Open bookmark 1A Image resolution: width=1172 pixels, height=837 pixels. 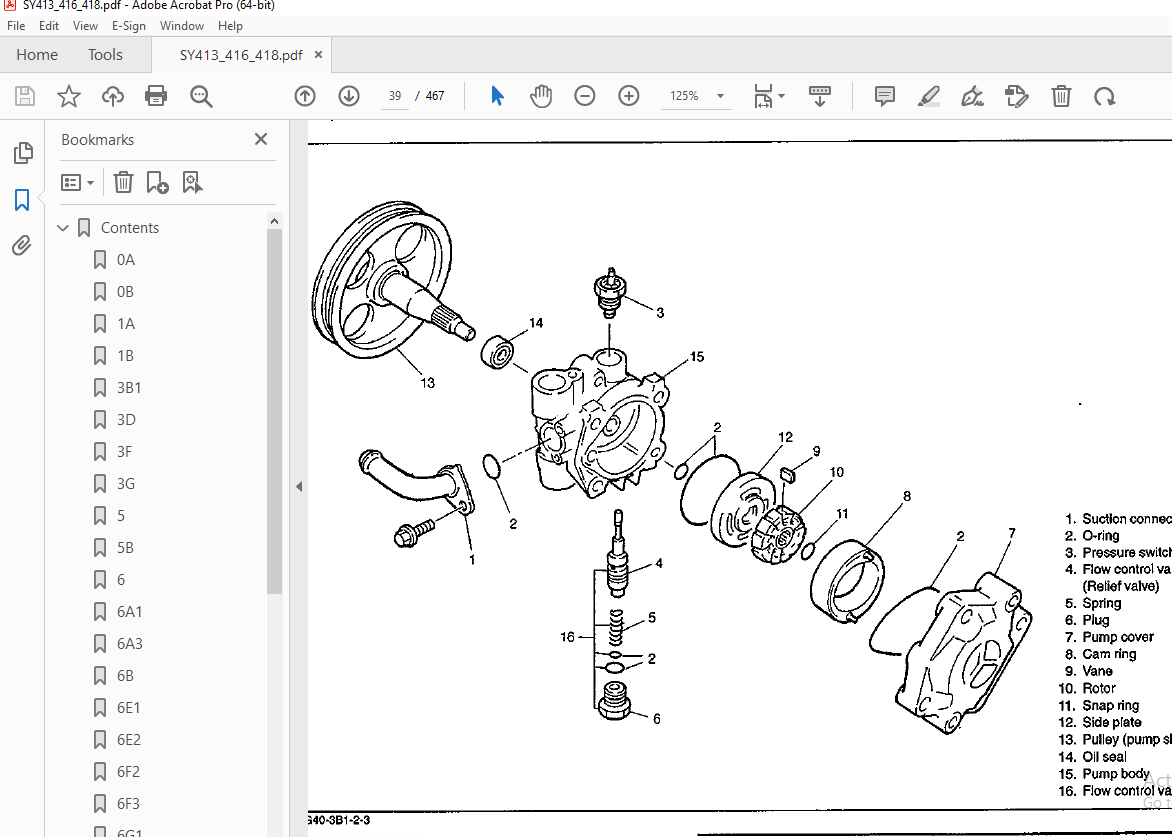126,324
